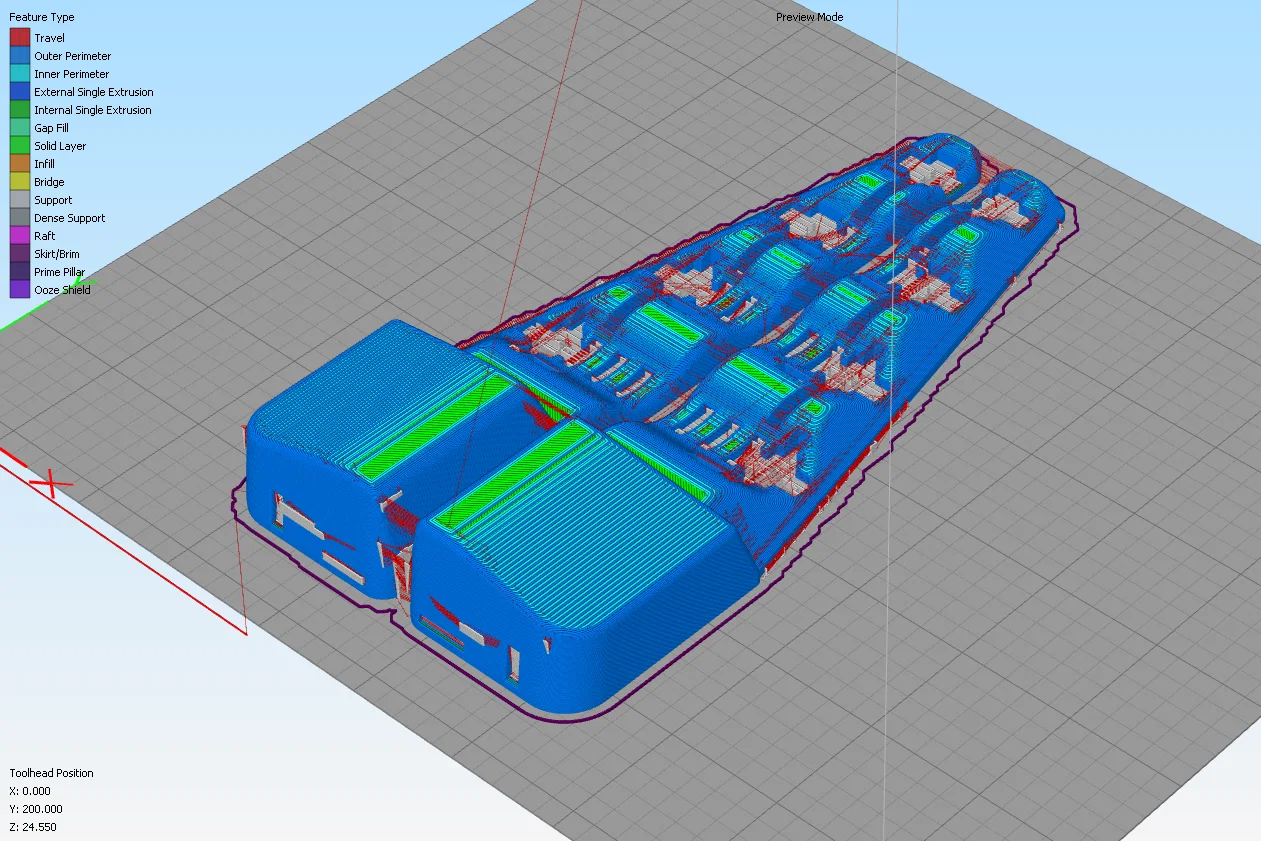Click the Prime Pillar swatch

click(19, 272)
